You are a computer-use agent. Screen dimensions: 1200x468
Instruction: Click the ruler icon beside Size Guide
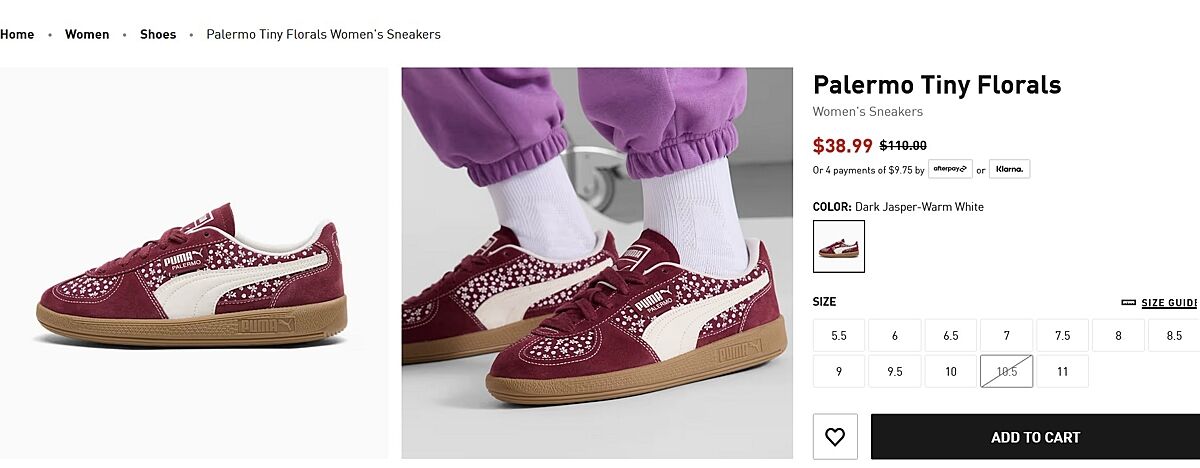pyautogui.click(x=1128, y=303)
